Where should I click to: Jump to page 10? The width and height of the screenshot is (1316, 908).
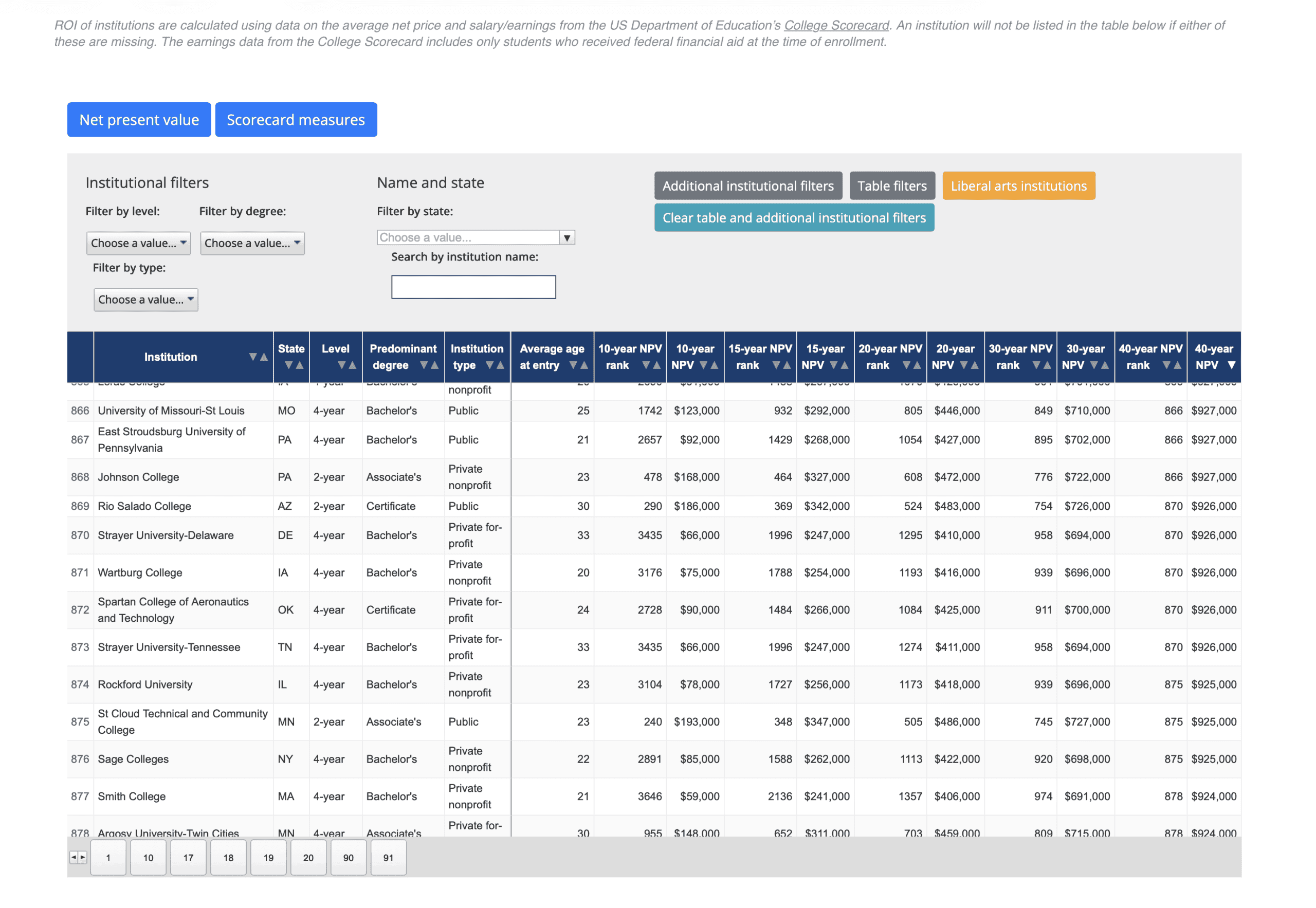point(148,858)
